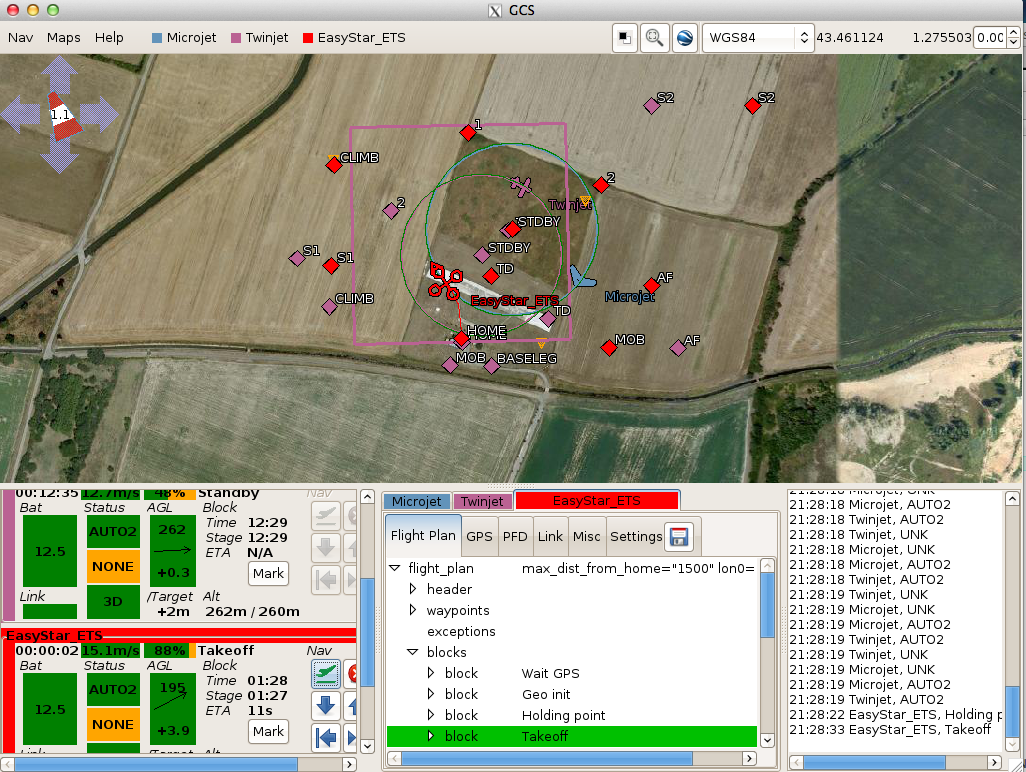
Task: Save the flight plan with the floppy icon
Action: (x=679, y=536)
